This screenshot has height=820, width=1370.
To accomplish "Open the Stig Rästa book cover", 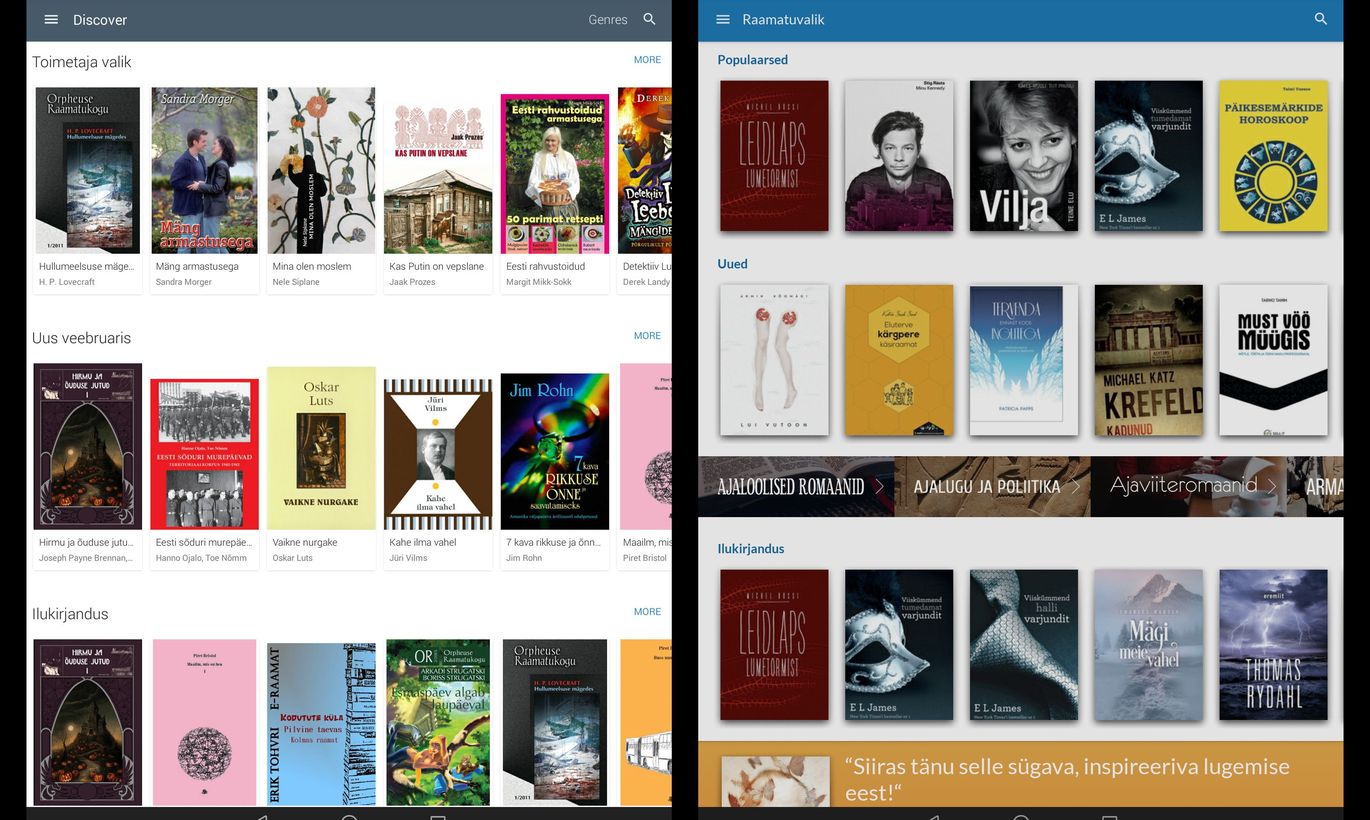I will coord(899,156).
